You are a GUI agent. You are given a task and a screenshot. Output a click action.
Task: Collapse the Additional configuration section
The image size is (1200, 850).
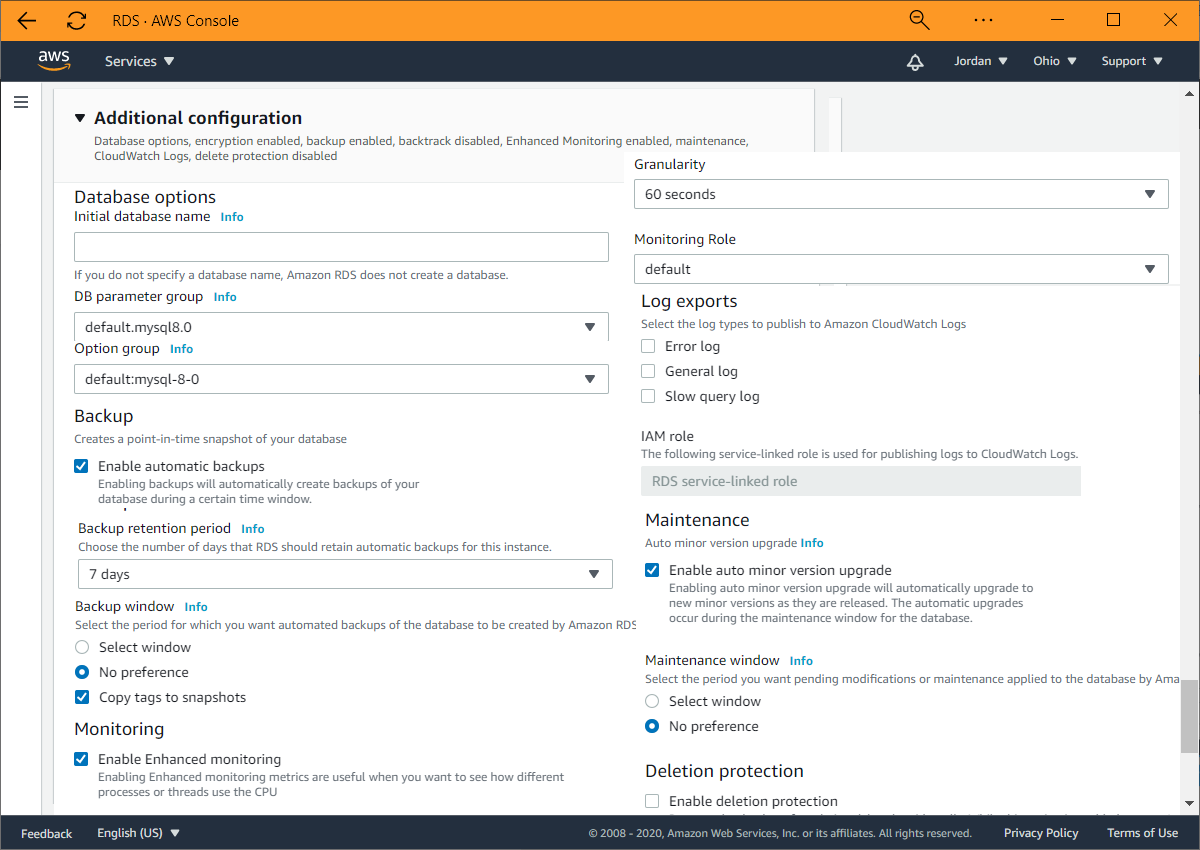[81, 118]
